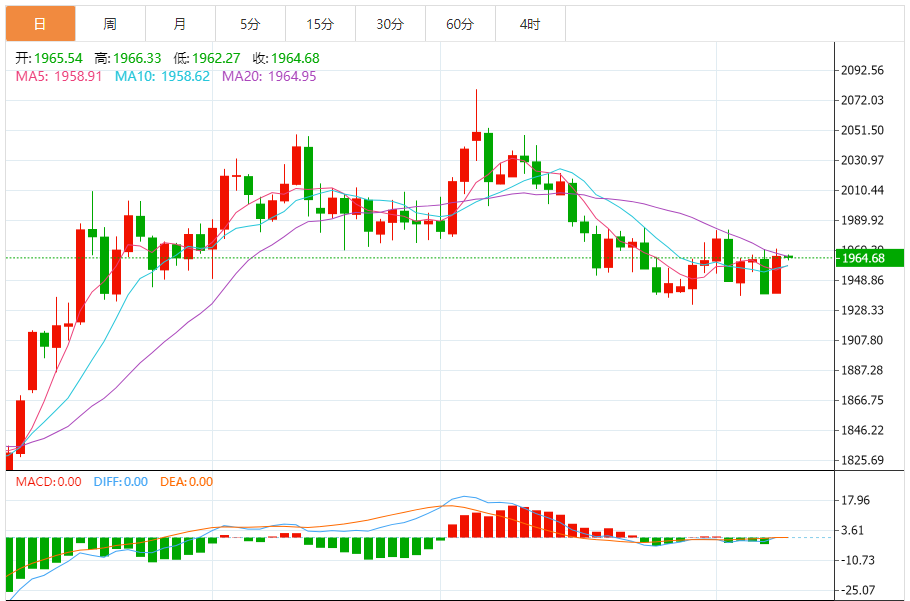Viewport: 910px width, 601px height.
Task: Open the 15分 timeframe tab
Action: (320, 24)
